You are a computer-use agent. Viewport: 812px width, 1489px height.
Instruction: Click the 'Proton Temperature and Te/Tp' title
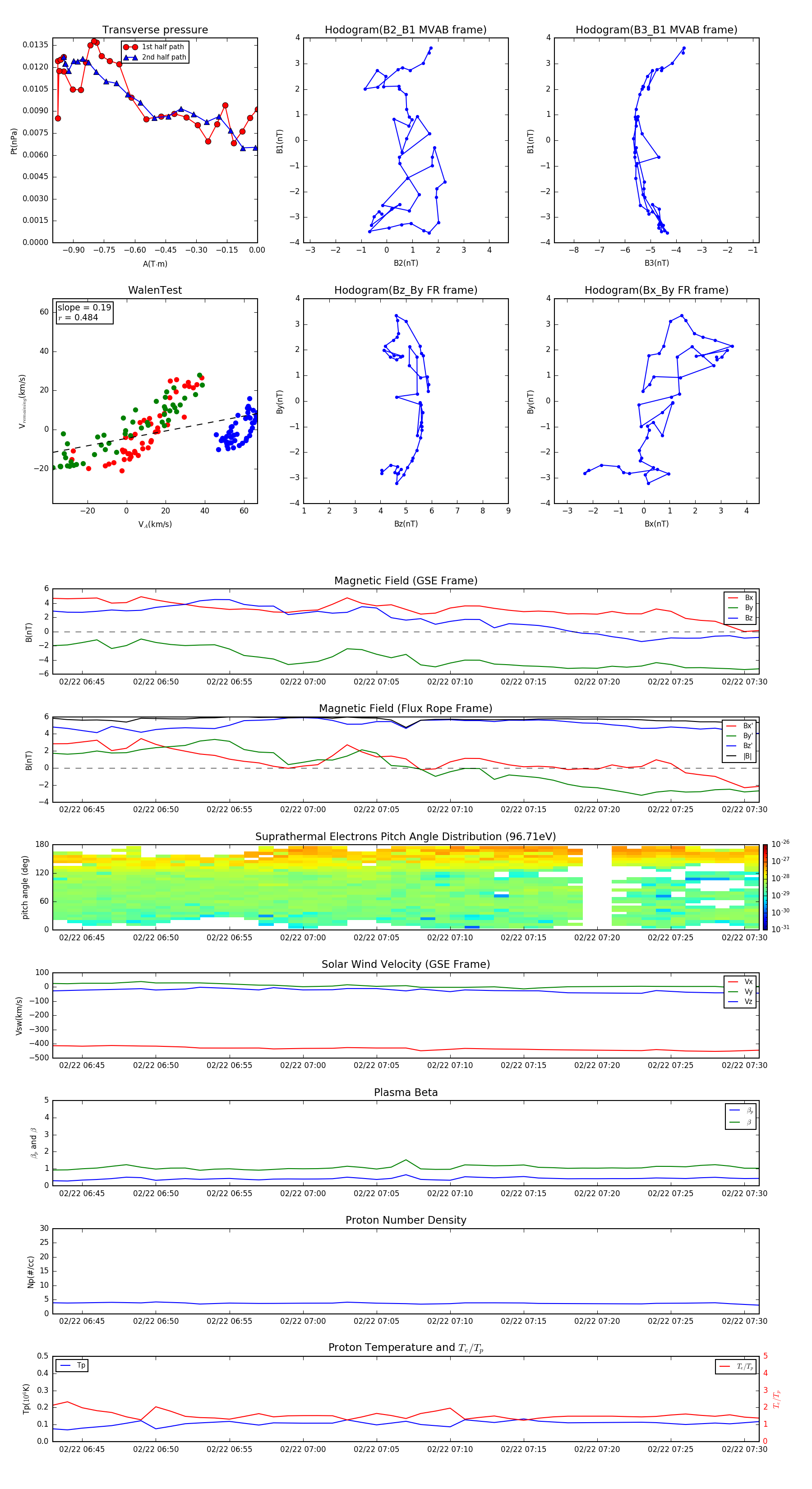(x=406, y=1348)
